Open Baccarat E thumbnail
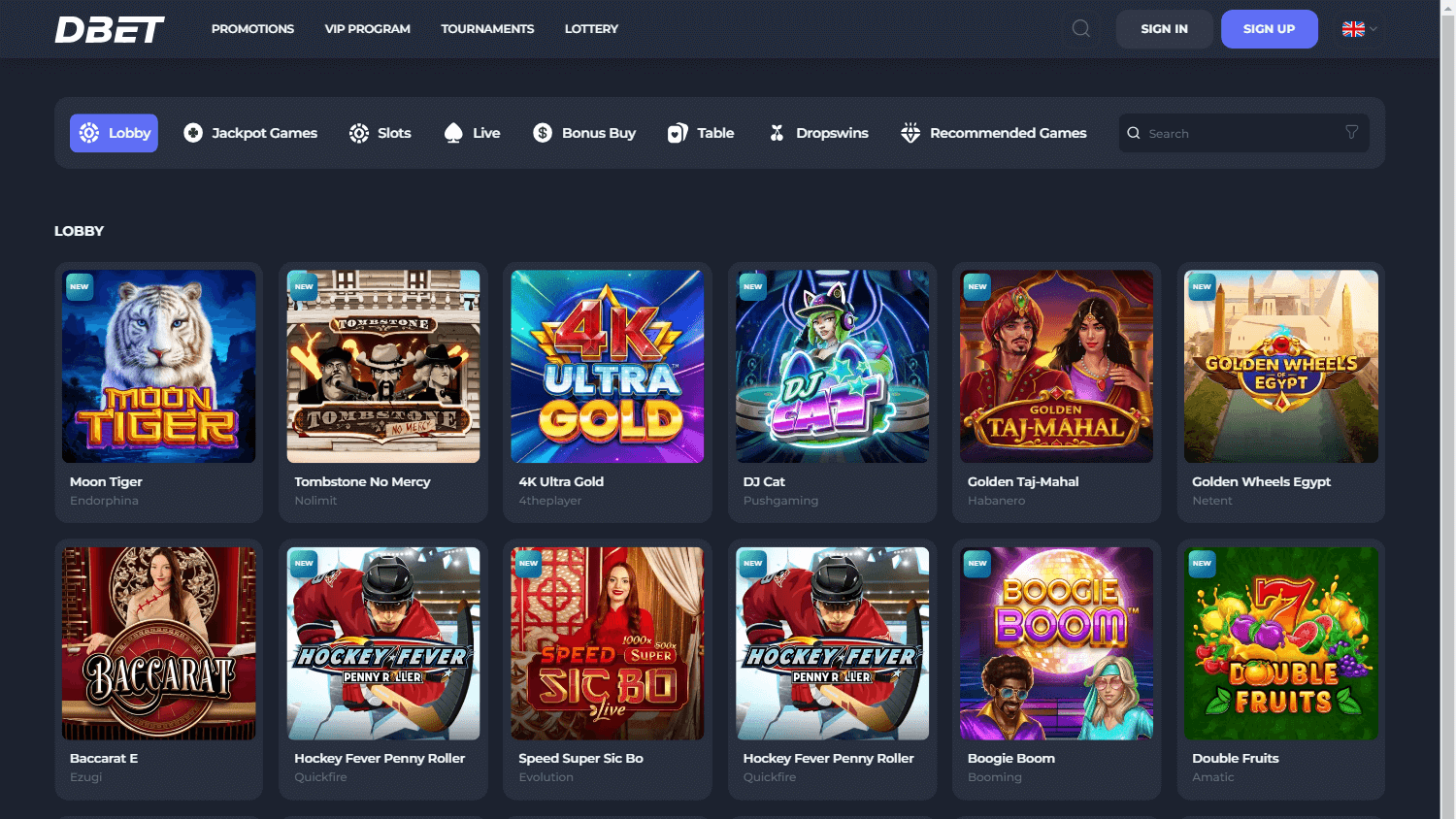Screen dimensions: 1456x819 159,643
